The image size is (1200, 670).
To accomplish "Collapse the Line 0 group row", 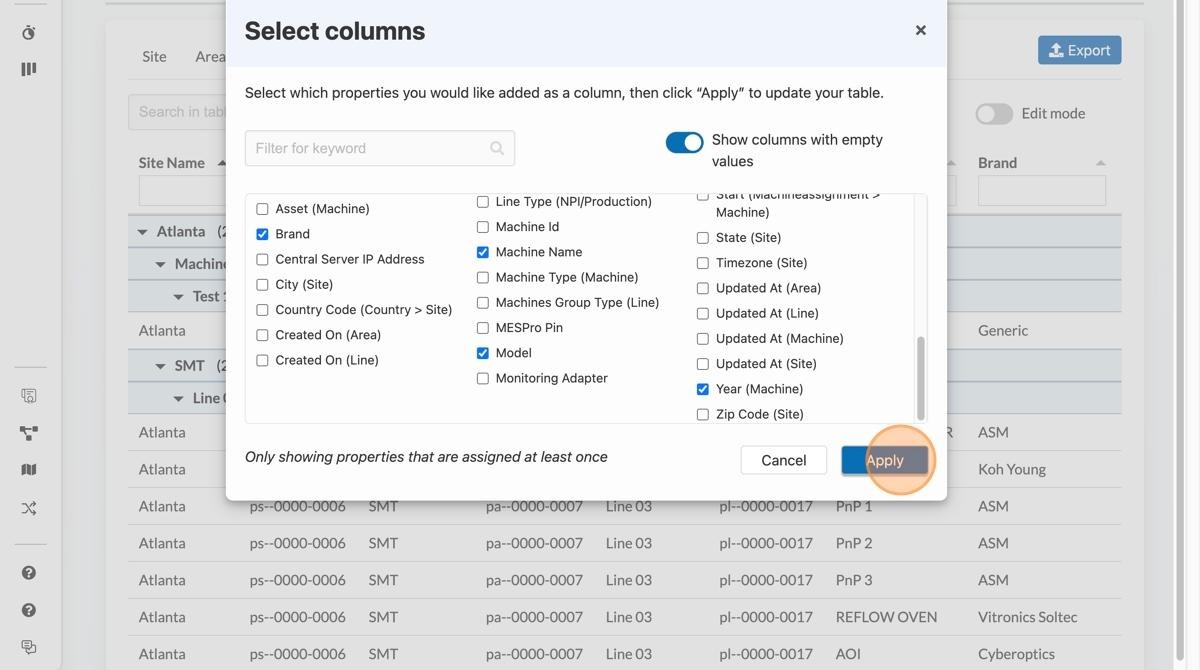I will [x=178, y=397].
